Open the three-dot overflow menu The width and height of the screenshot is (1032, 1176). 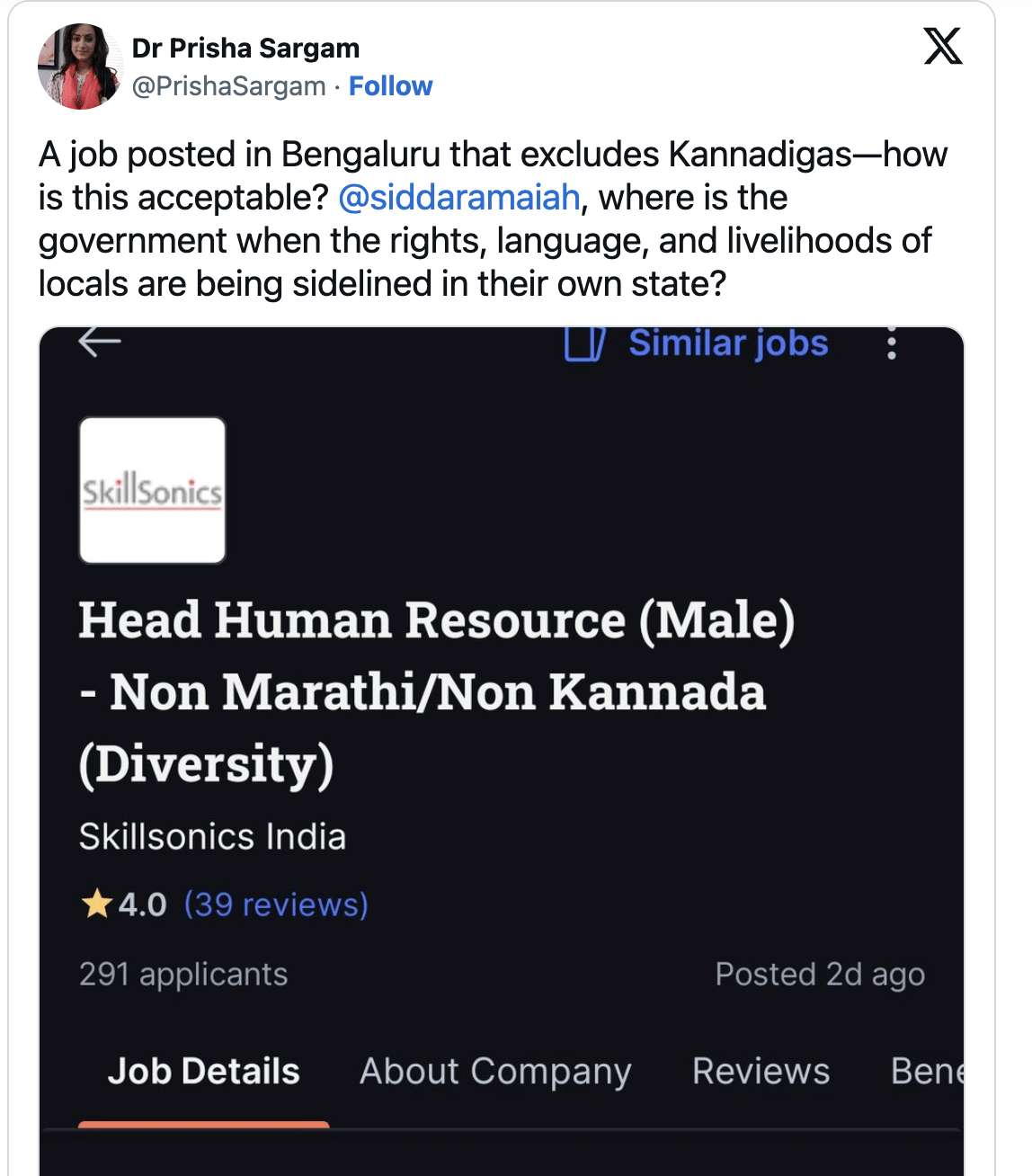pos(891,343)
